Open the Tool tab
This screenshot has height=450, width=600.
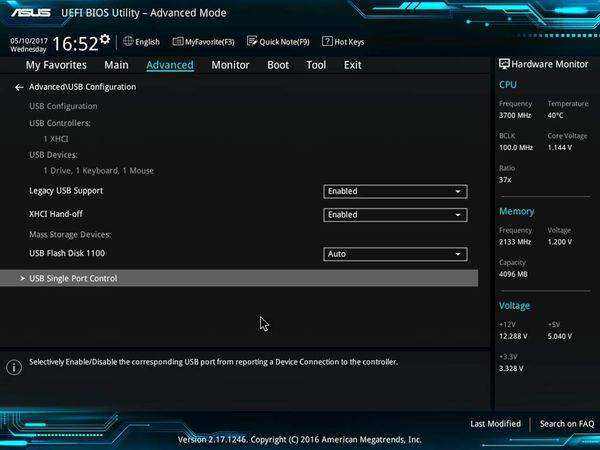pos(316,65)
